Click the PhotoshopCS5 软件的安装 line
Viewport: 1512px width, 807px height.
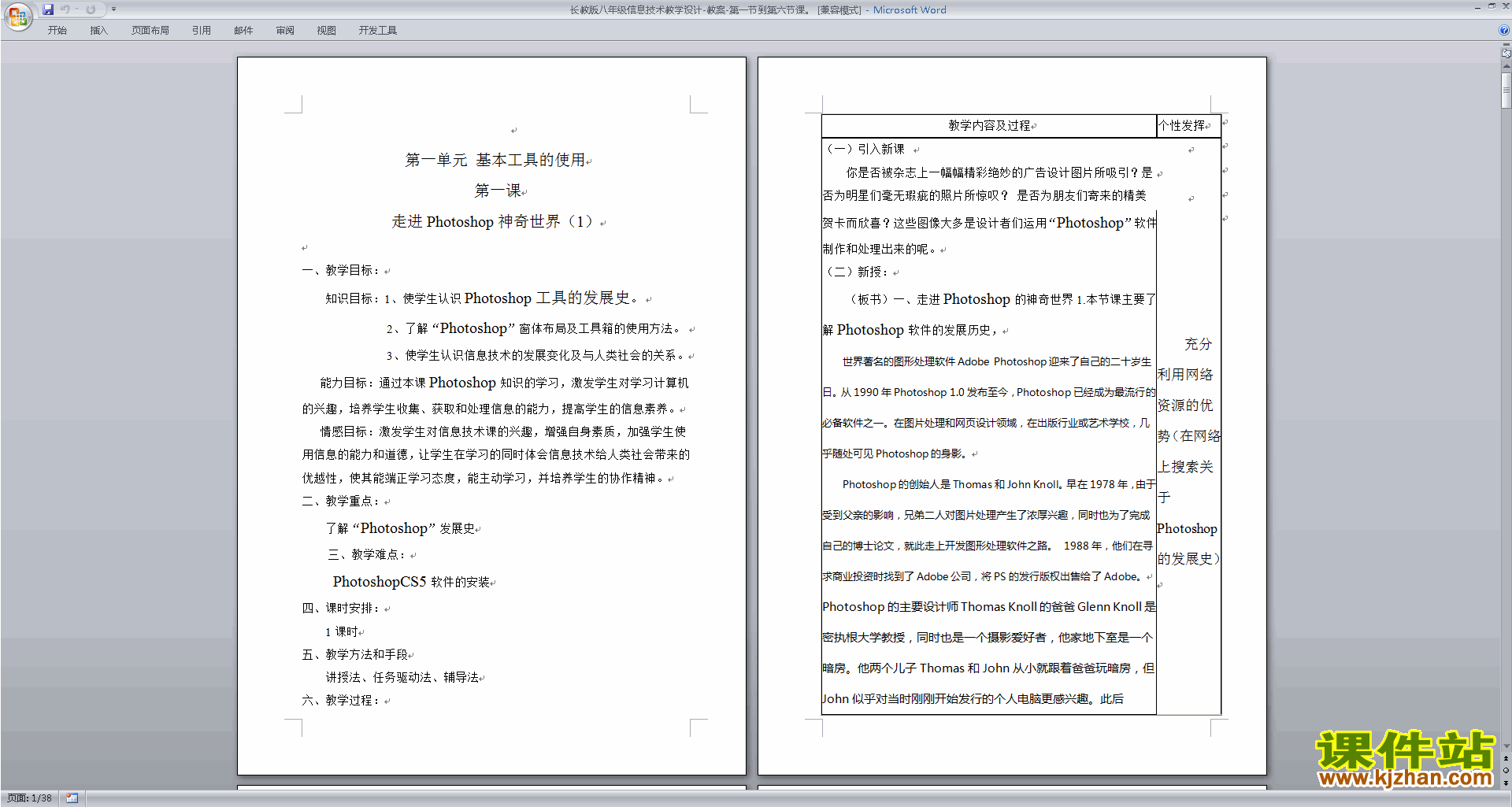coord(411,582)
